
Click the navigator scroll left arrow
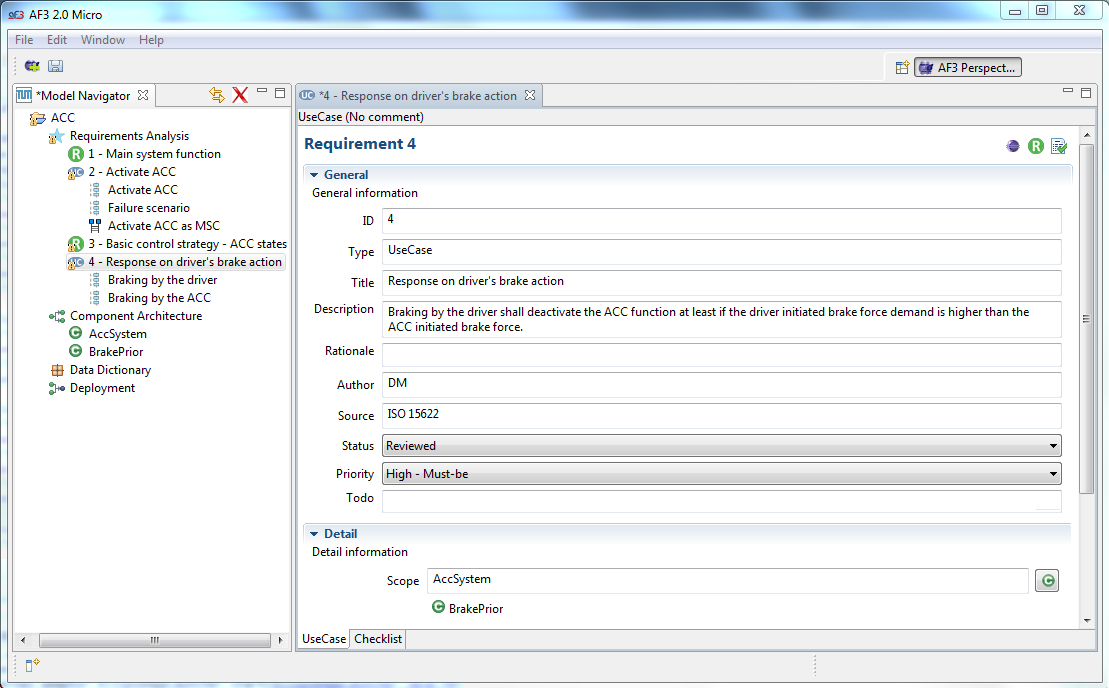23,641
